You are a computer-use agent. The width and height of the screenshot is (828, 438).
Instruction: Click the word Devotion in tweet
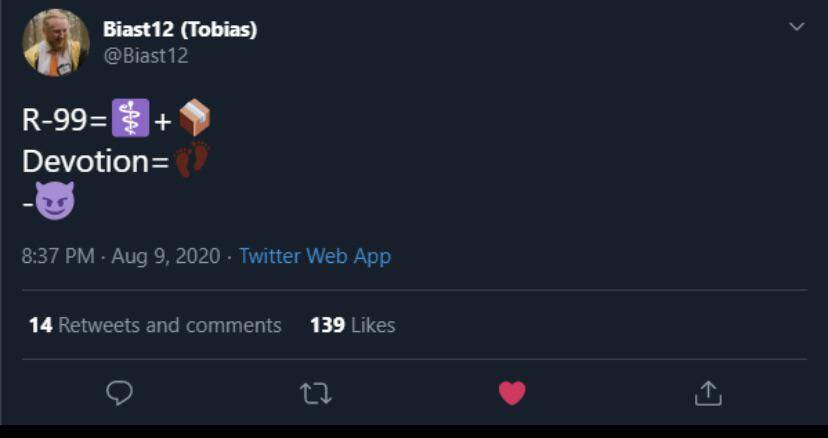click(x=86, y=161)
